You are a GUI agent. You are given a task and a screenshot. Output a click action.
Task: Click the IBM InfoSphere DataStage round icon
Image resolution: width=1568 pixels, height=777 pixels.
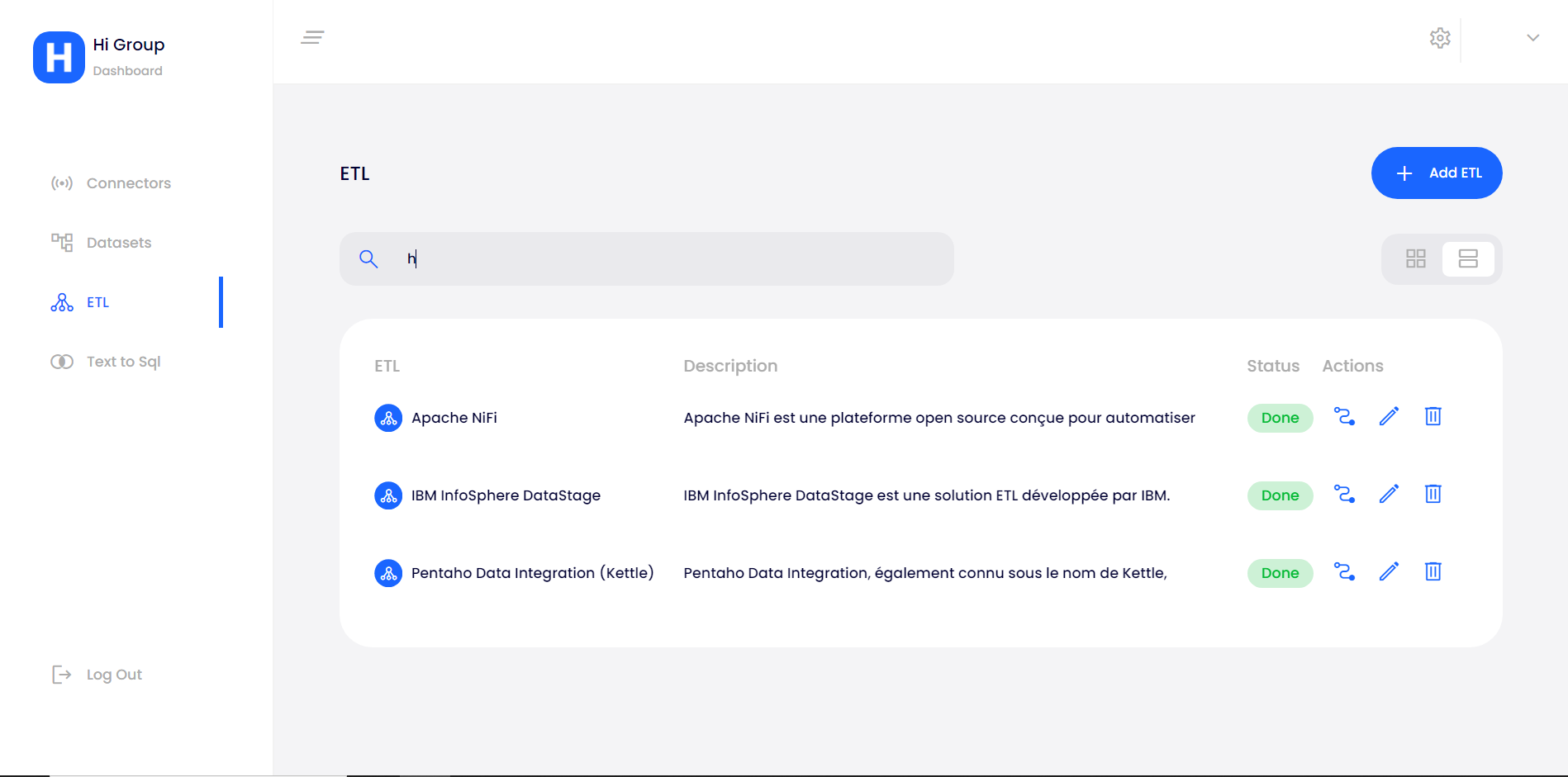pyautogui.click(x=388, y=495)
